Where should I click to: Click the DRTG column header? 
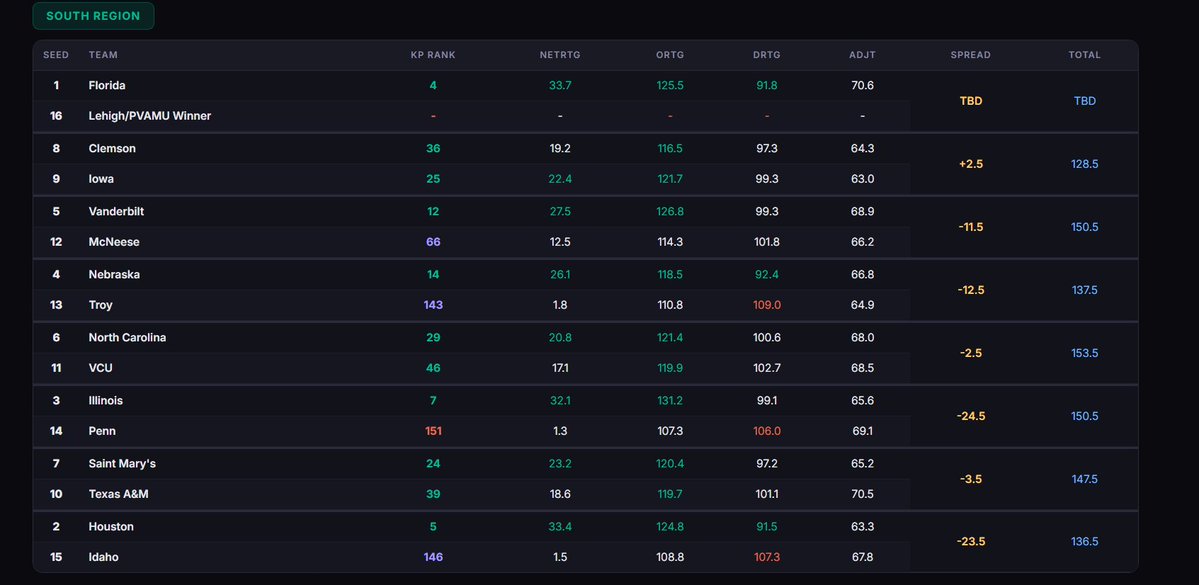coord(766,55)
